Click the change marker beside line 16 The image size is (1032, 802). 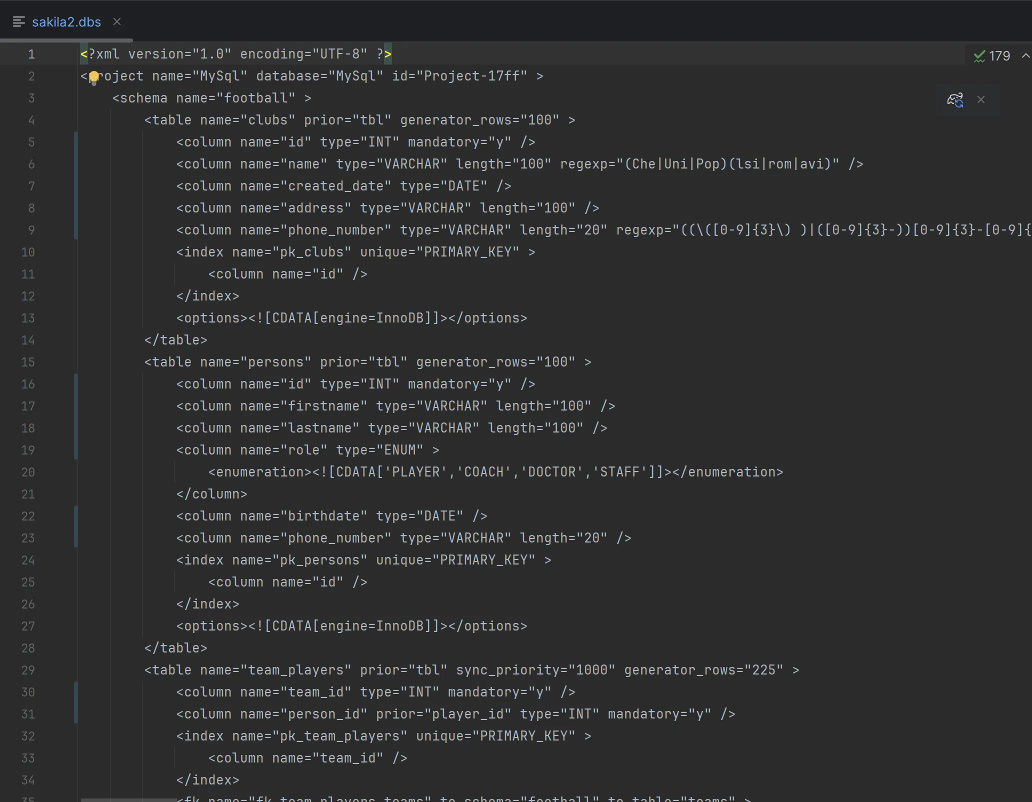click(x=75, y=383)
